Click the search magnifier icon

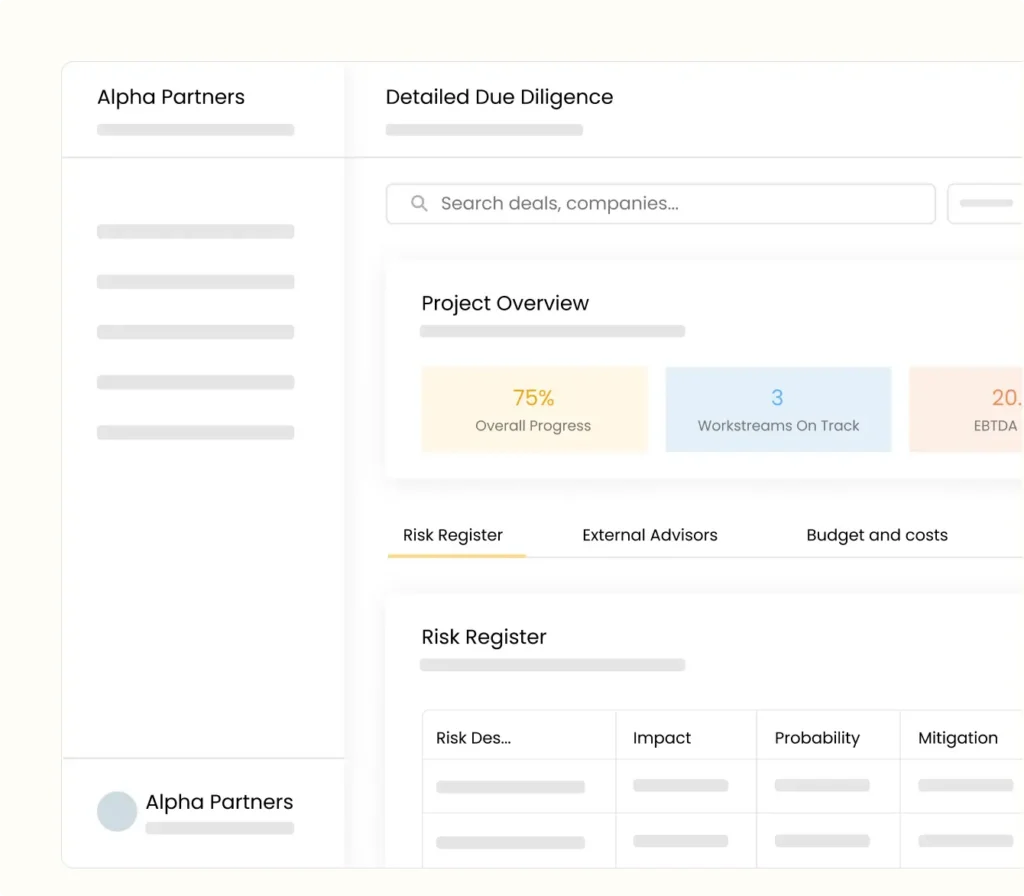(420, 204)
